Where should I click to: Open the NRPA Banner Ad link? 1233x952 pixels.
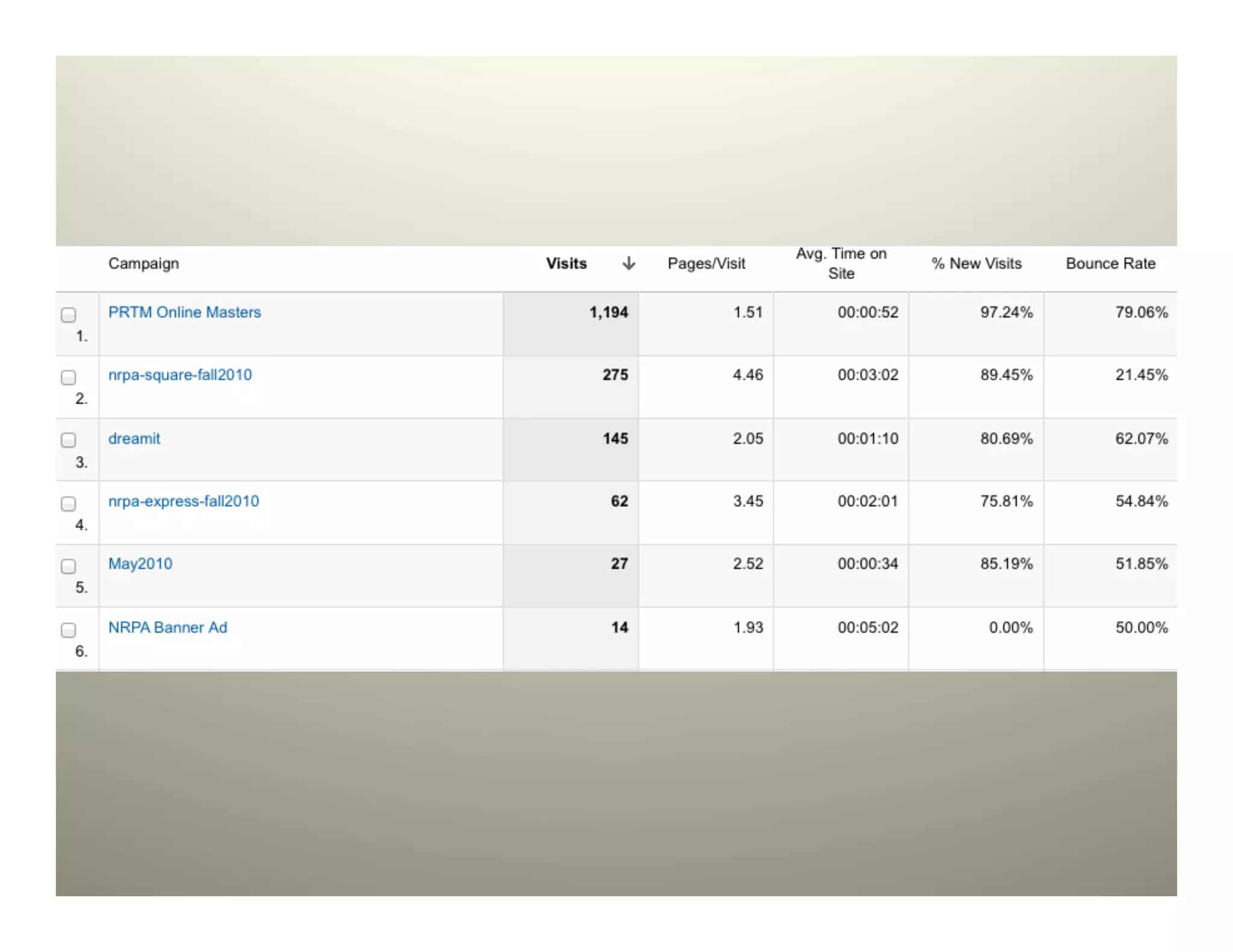(x=167, y=628)
